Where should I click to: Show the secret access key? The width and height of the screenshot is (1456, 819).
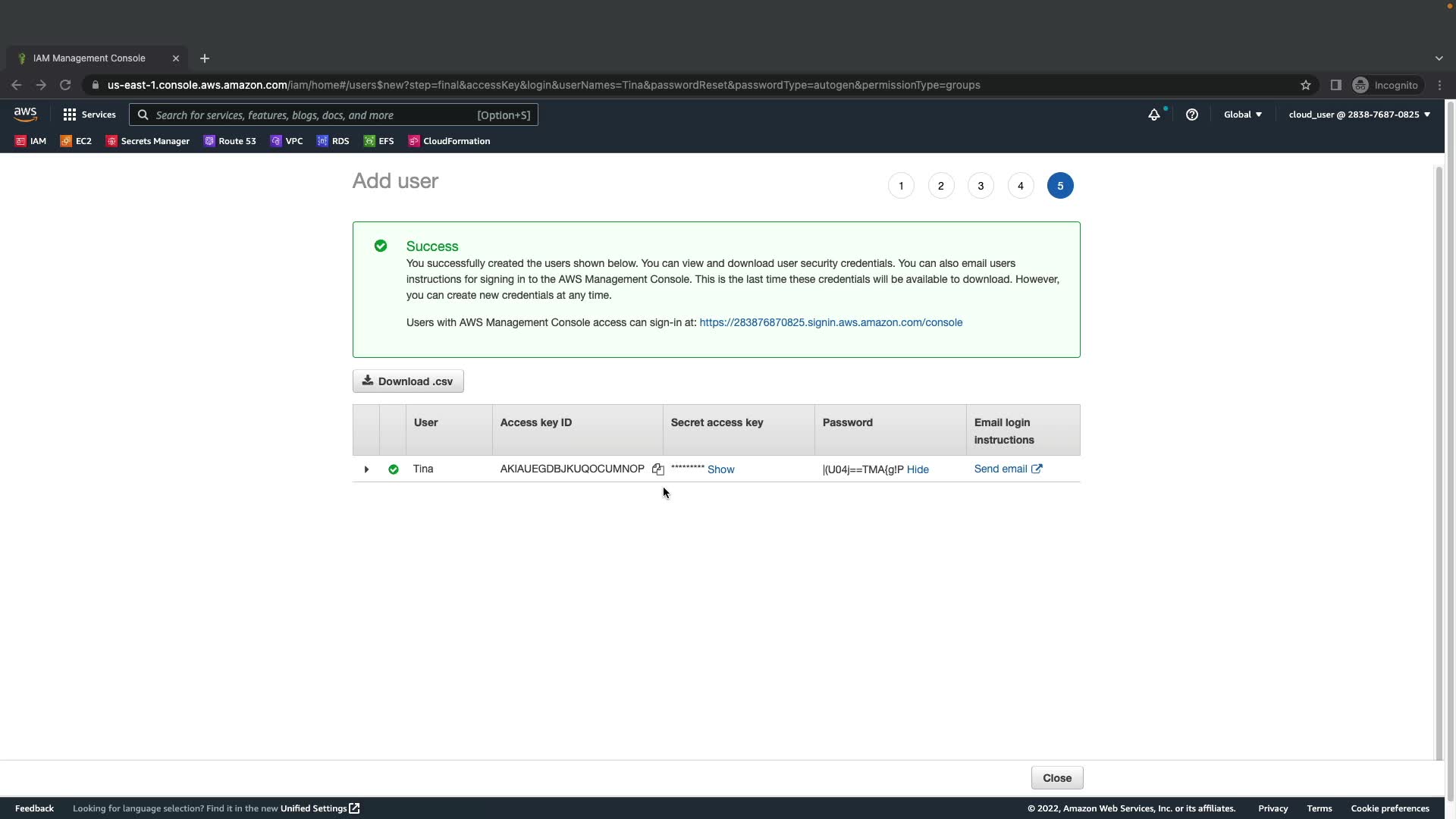click(720, 469)
